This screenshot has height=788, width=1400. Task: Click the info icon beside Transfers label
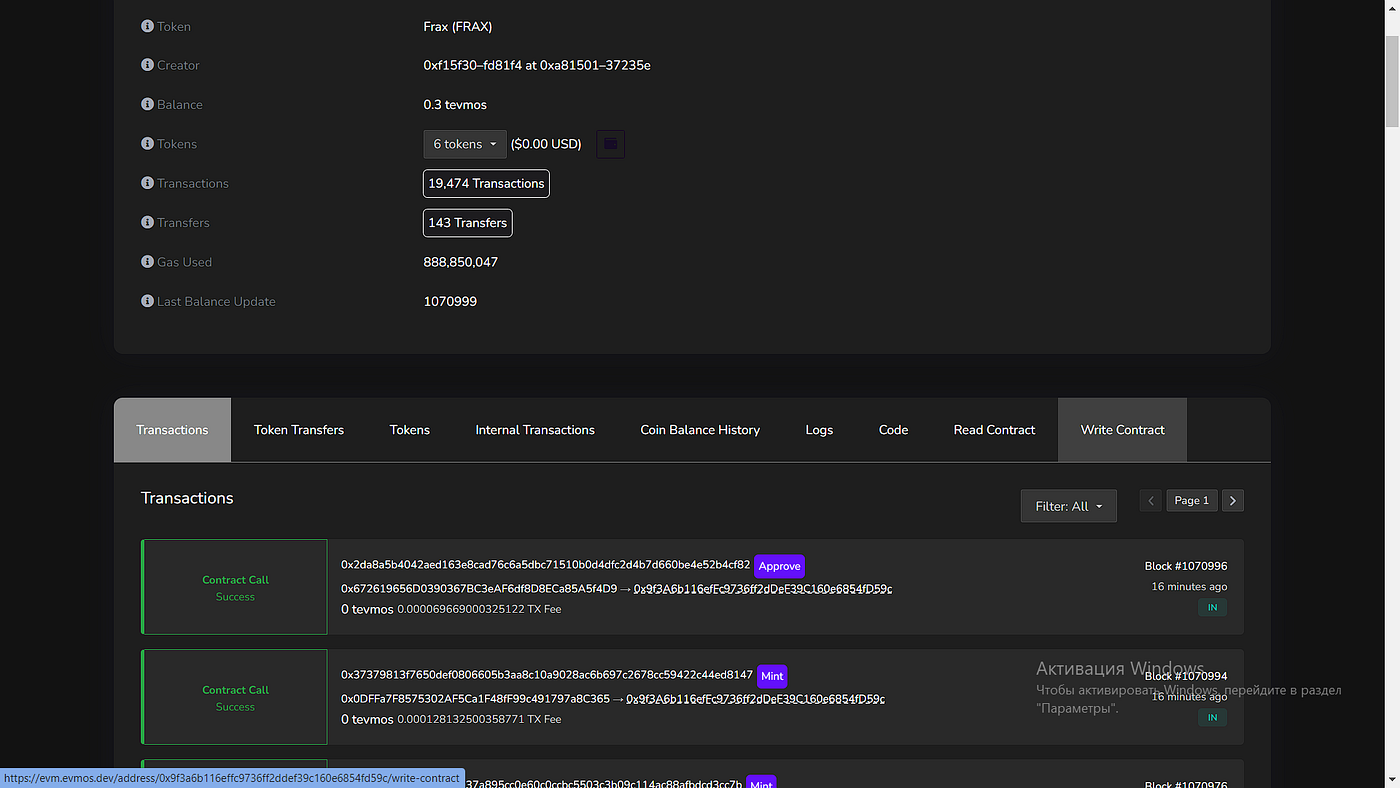148,222
